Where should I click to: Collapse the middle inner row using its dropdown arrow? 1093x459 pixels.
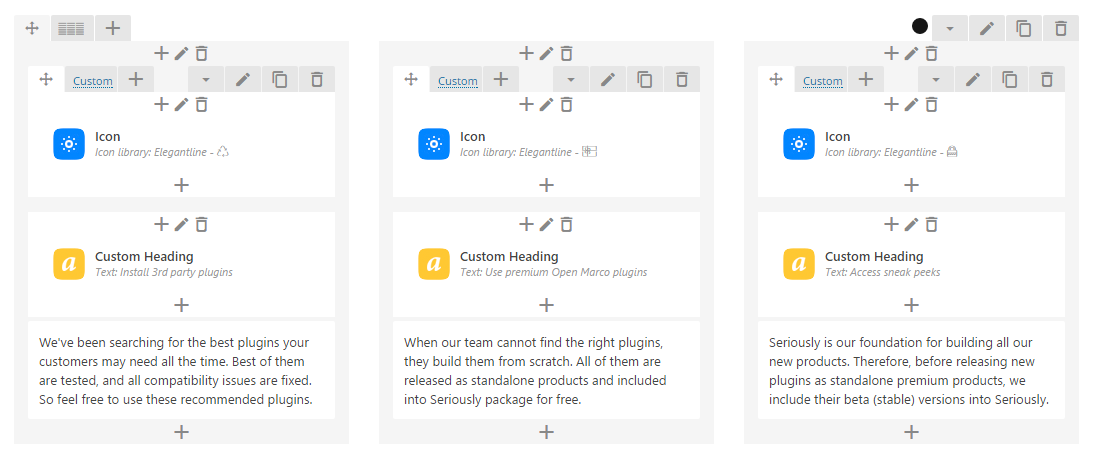(x=571, y=80)
